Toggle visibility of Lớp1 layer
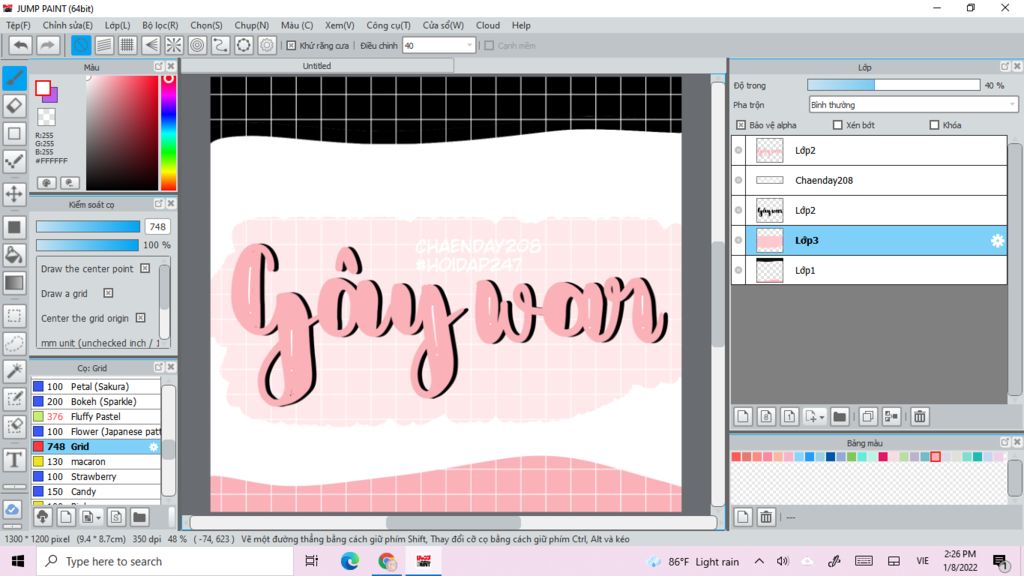 (x=739, y=270)
